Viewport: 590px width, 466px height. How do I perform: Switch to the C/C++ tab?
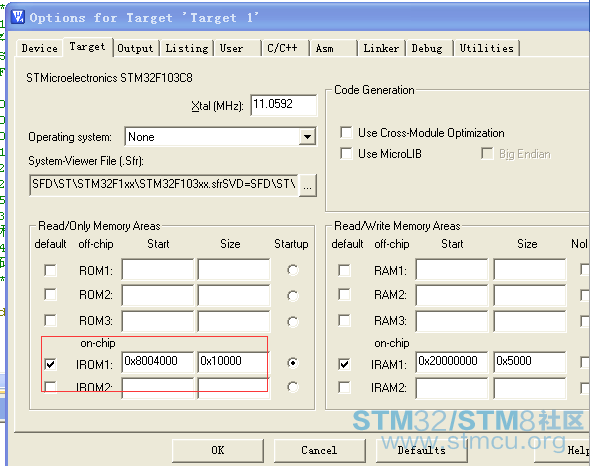(285, 48)
